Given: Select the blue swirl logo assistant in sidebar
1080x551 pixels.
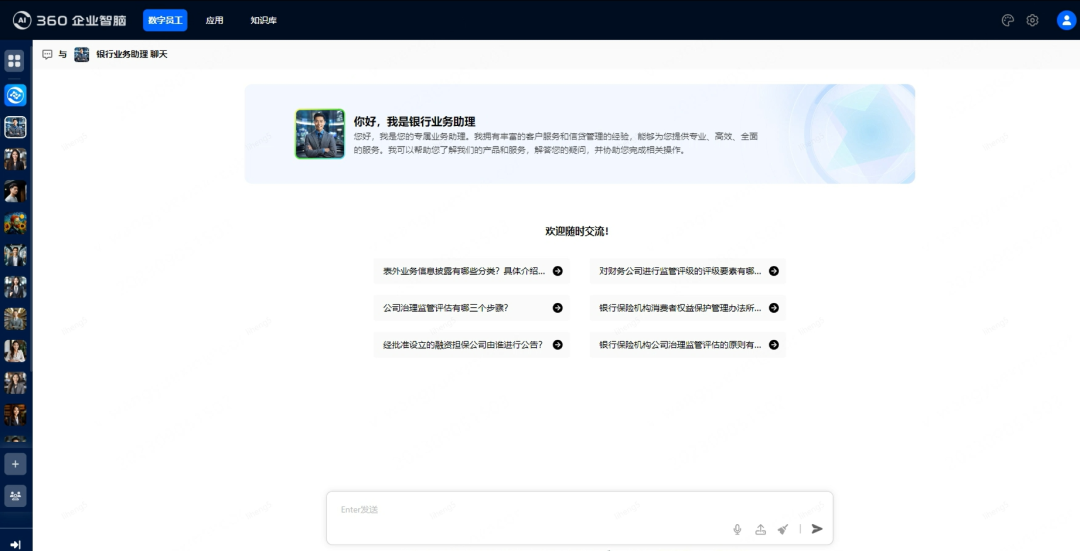Looking at the screenshot, I should (15, 95).
